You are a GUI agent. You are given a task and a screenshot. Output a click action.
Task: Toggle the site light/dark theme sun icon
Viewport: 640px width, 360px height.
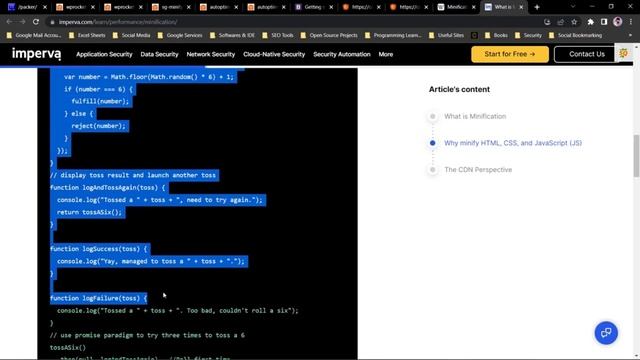623,53
